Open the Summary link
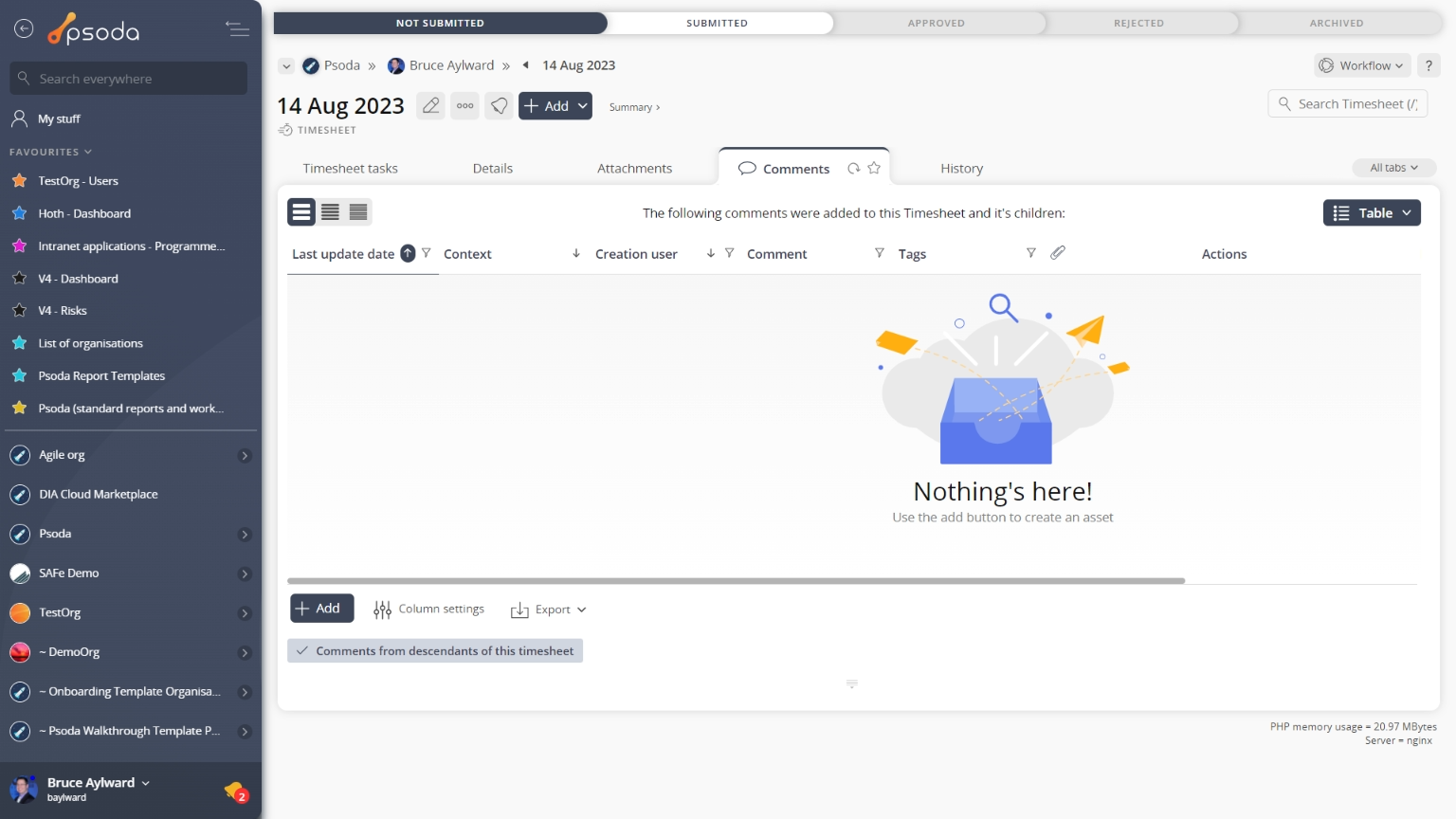 (x=634, y=107)
